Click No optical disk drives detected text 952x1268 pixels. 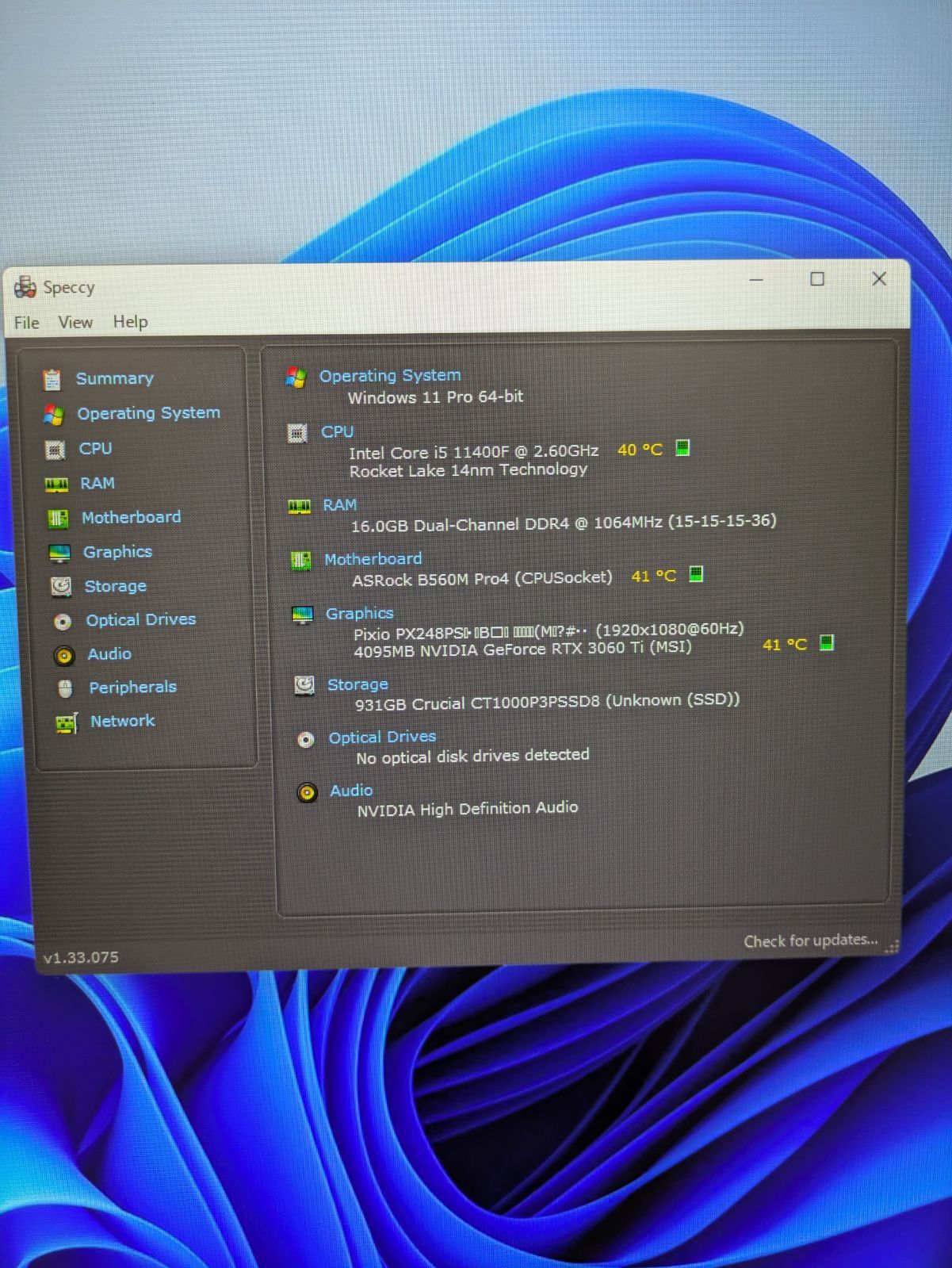coord(473,756)
